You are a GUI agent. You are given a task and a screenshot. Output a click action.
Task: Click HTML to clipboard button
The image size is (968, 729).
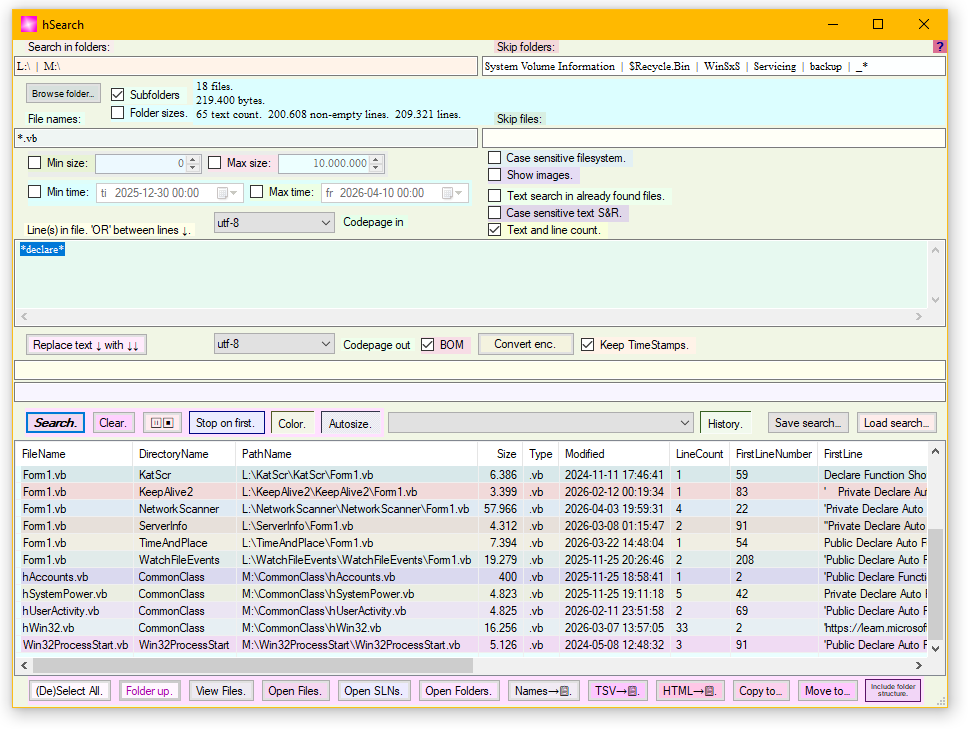[689, 691]
